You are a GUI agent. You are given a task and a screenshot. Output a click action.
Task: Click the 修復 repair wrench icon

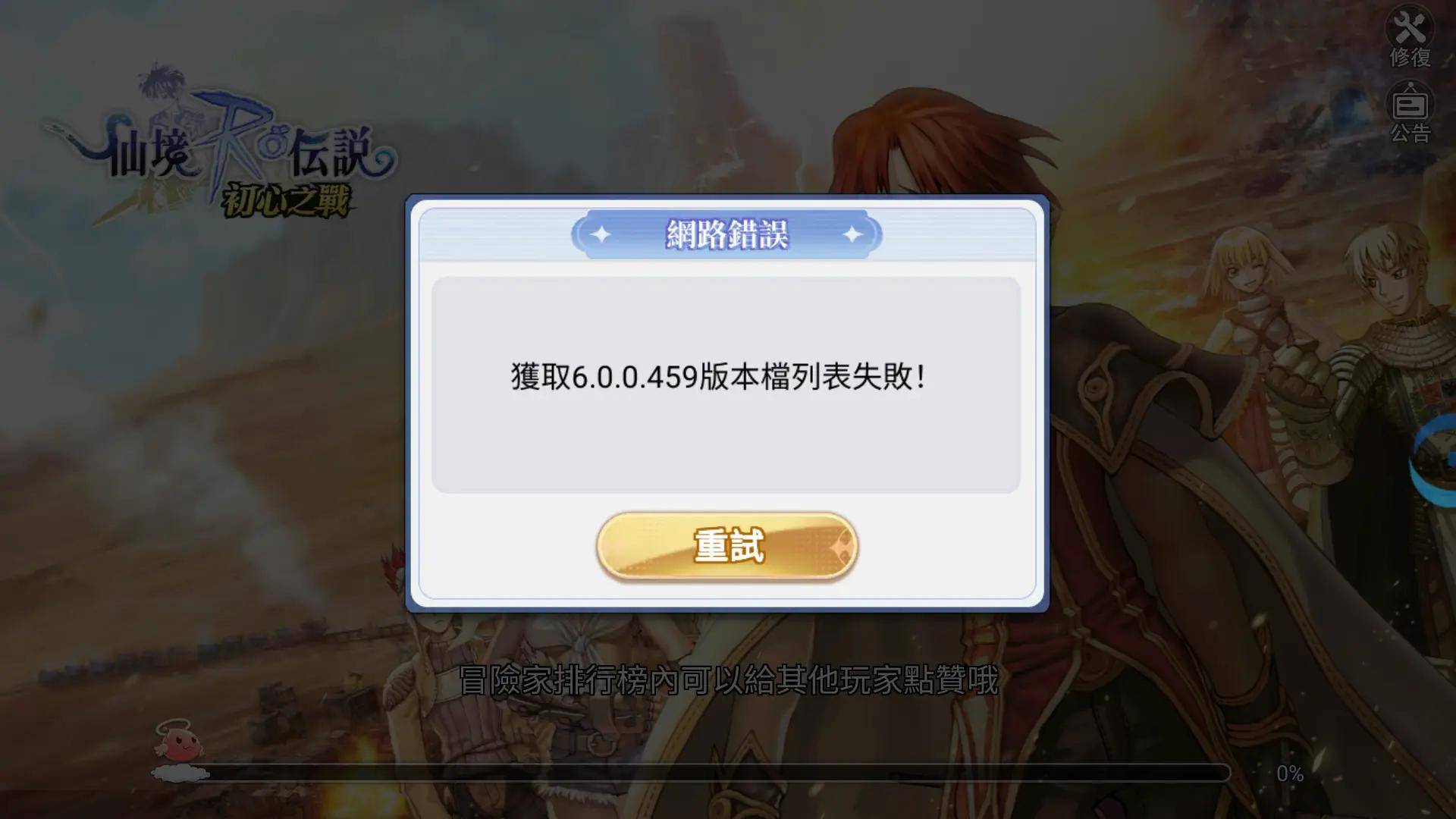coord(1410,29)
